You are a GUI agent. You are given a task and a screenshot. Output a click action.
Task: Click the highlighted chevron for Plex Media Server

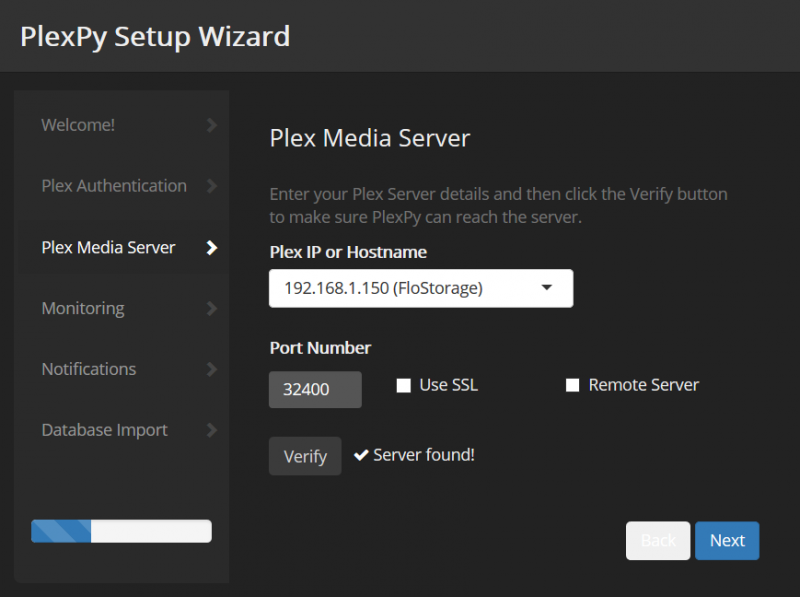pos(210,247)
